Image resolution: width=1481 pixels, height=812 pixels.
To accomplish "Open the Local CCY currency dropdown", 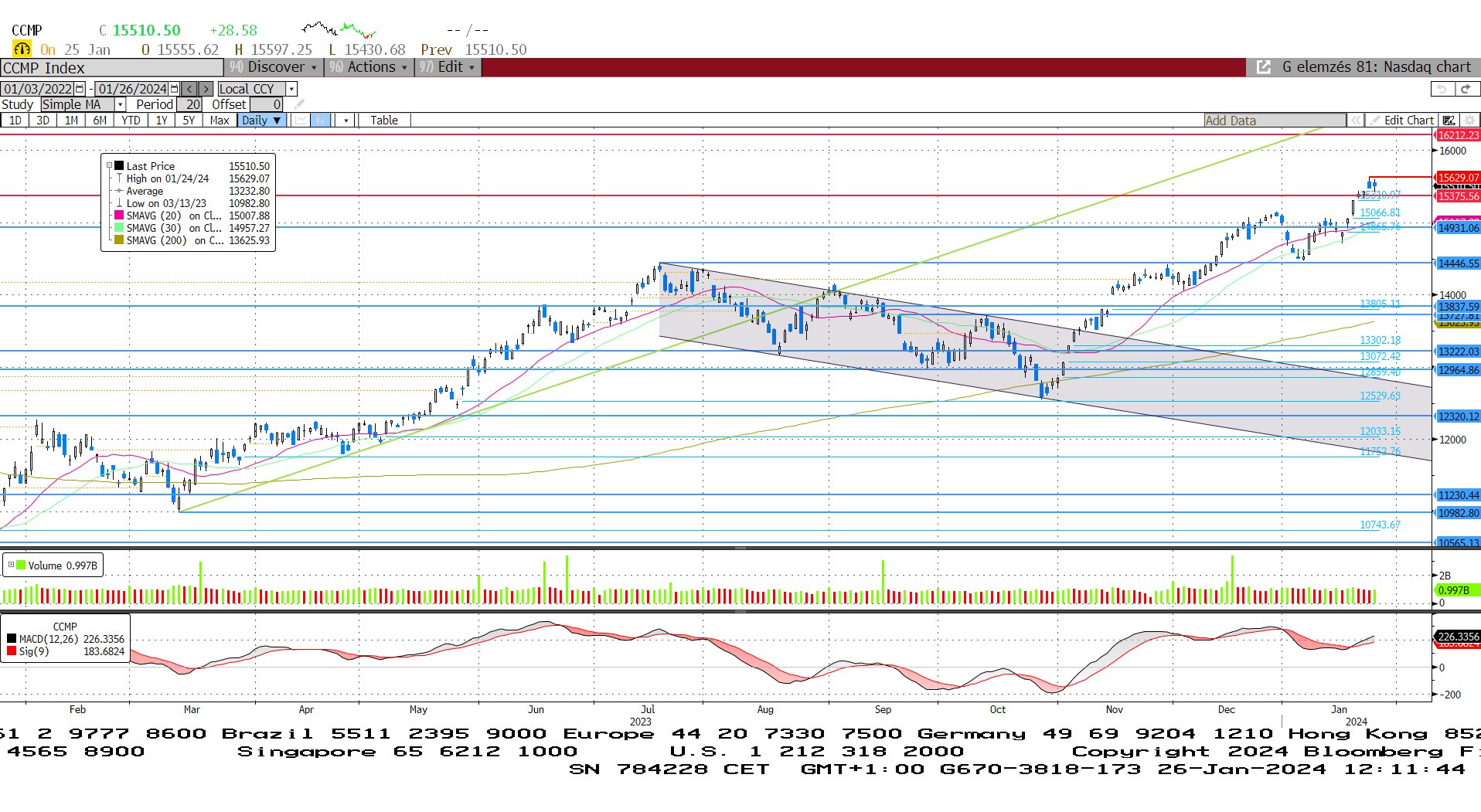I will pos(291,89).
